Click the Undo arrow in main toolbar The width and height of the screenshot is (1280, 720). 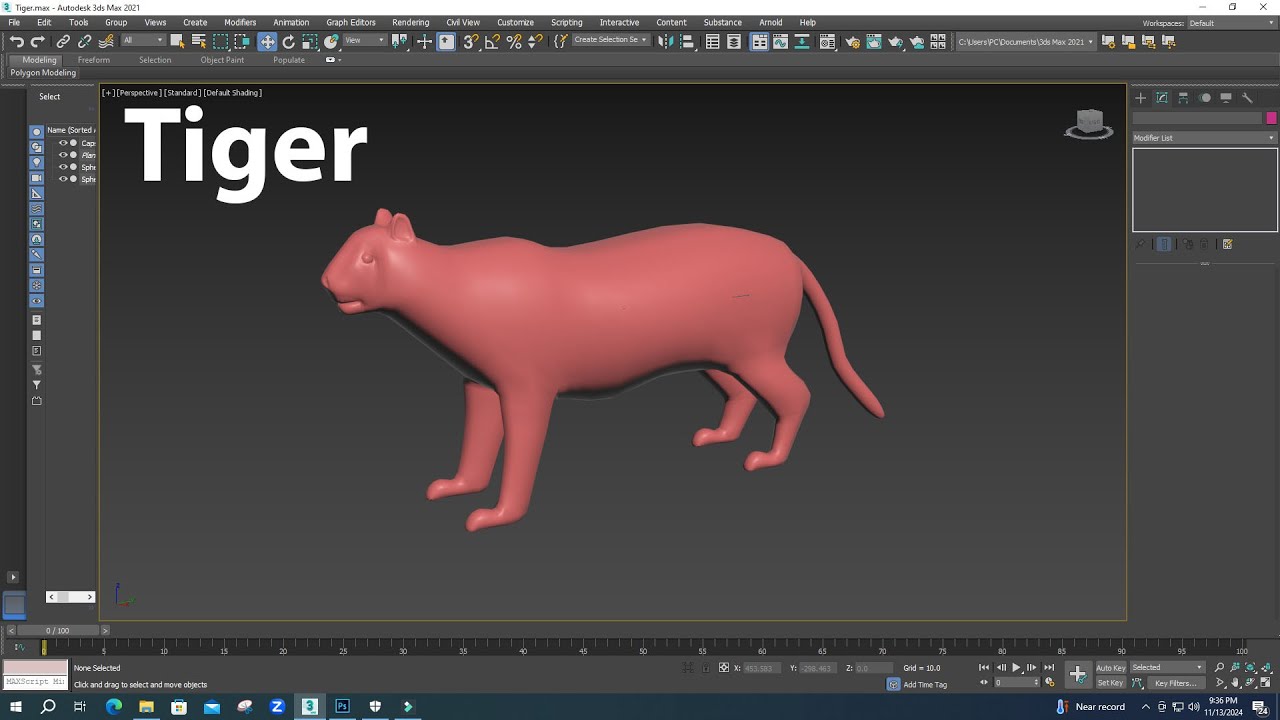point(17,41)
